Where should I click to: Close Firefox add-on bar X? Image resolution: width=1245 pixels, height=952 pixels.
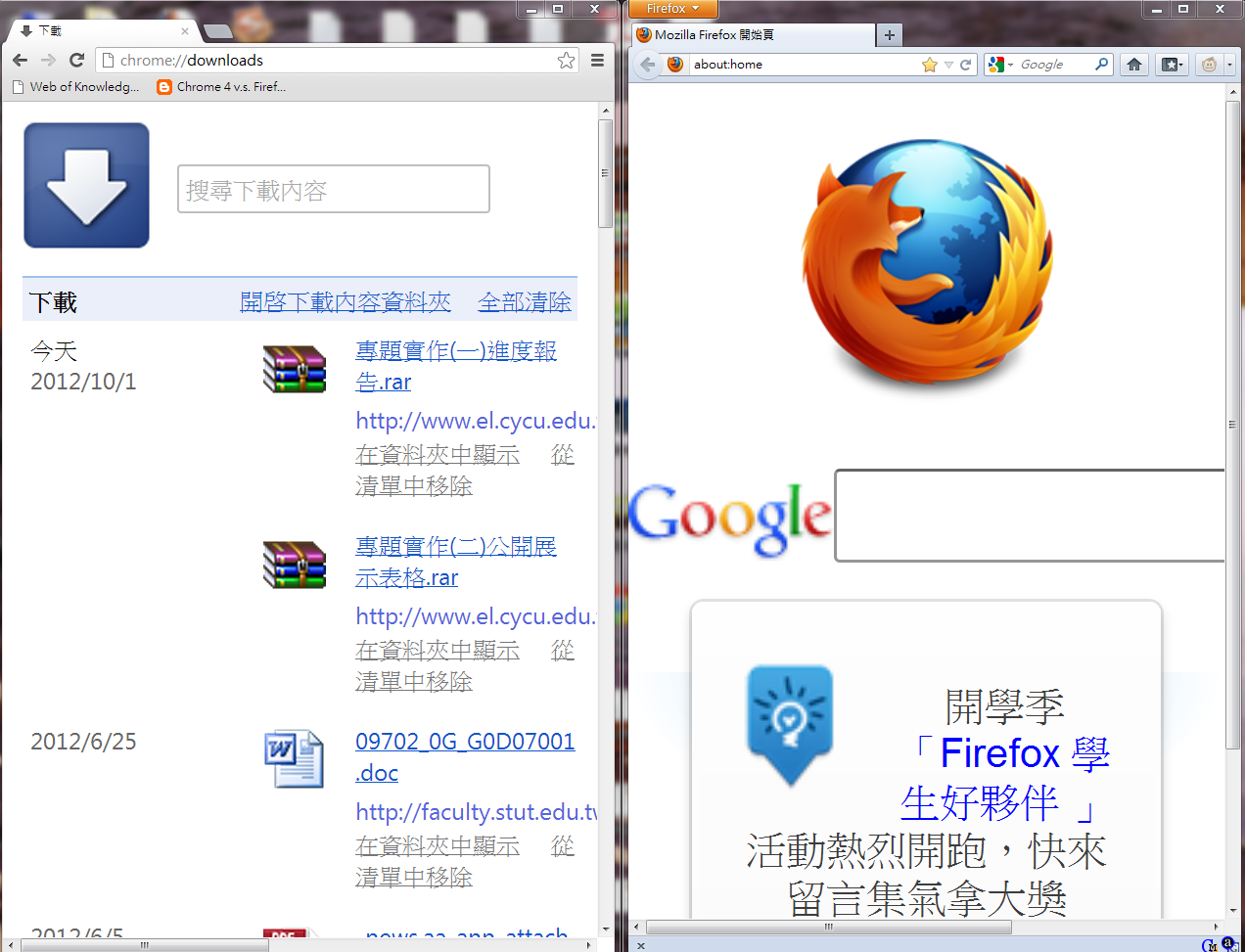(641, 945)
